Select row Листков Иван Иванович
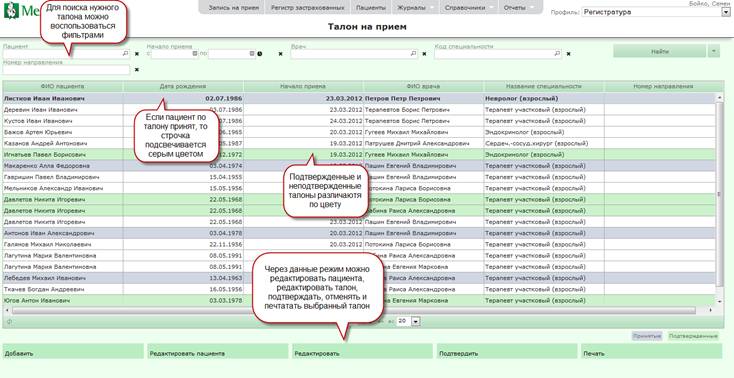Image resolution: width=734 pixels, height=378 pixels. tap(359, 99)
